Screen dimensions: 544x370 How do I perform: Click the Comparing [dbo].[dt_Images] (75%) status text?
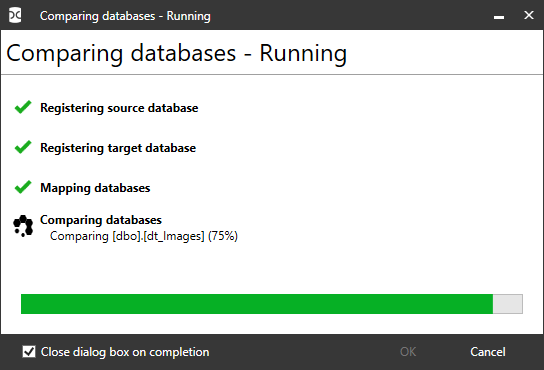coord(144,236)
